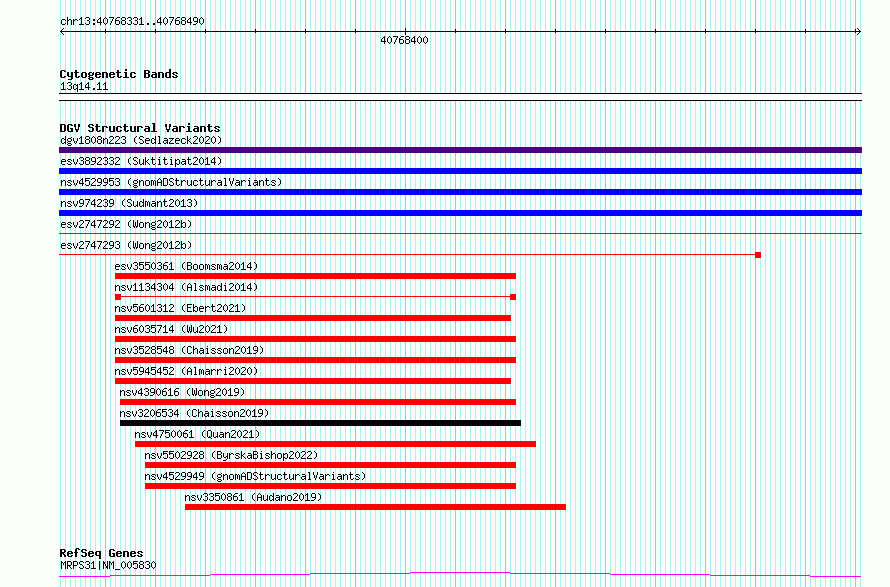Image resolution: width=890 pixels, height=587 pixels.
Task: Click esv2747293 (Wong2012b) label
Action: 126,245
